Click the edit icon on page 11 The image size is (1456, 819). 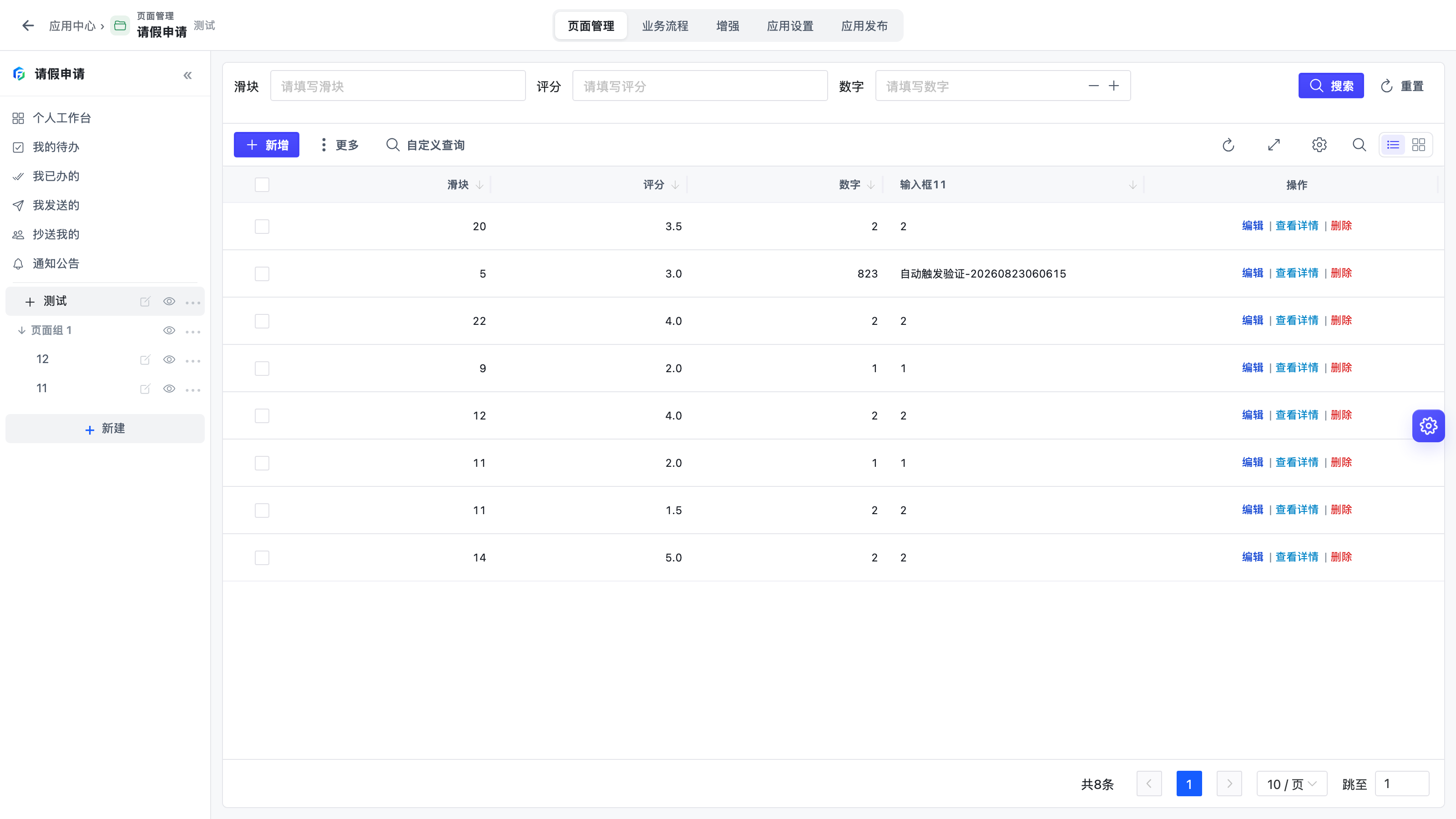(145, 388)
